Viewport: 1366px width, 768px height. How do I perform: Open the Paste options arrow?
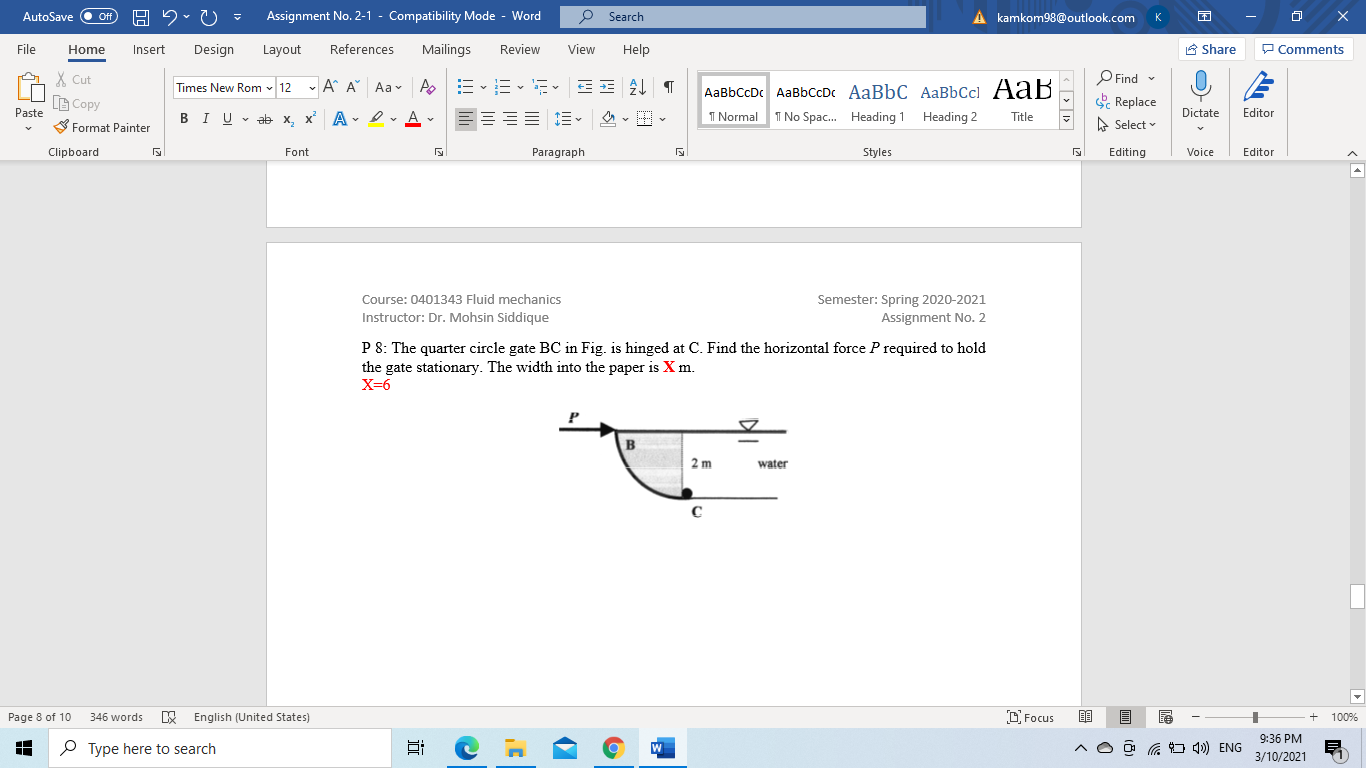(x=29, y=128)
